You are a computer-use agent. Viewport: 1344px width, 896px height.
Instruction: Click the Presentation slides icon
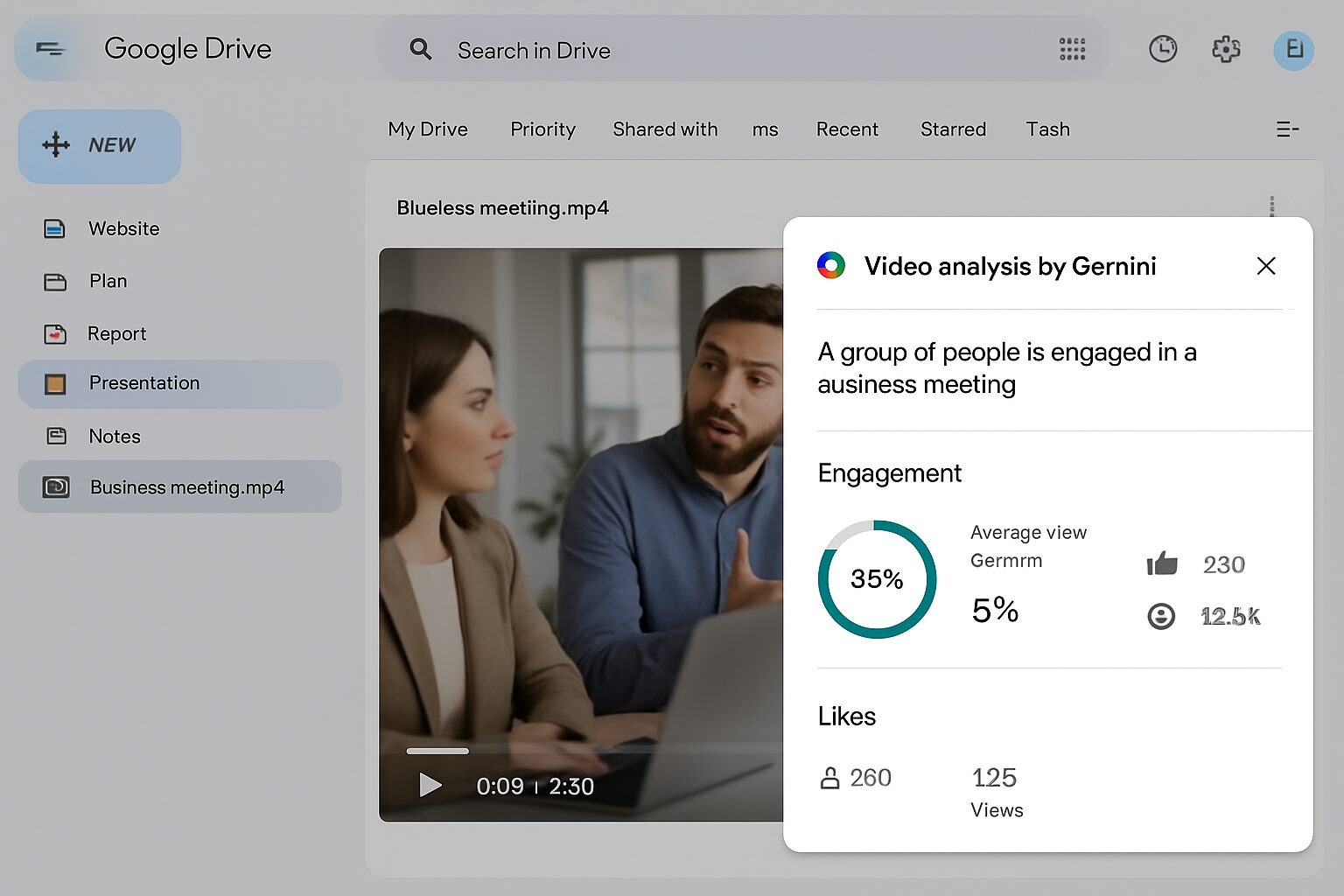55,383
